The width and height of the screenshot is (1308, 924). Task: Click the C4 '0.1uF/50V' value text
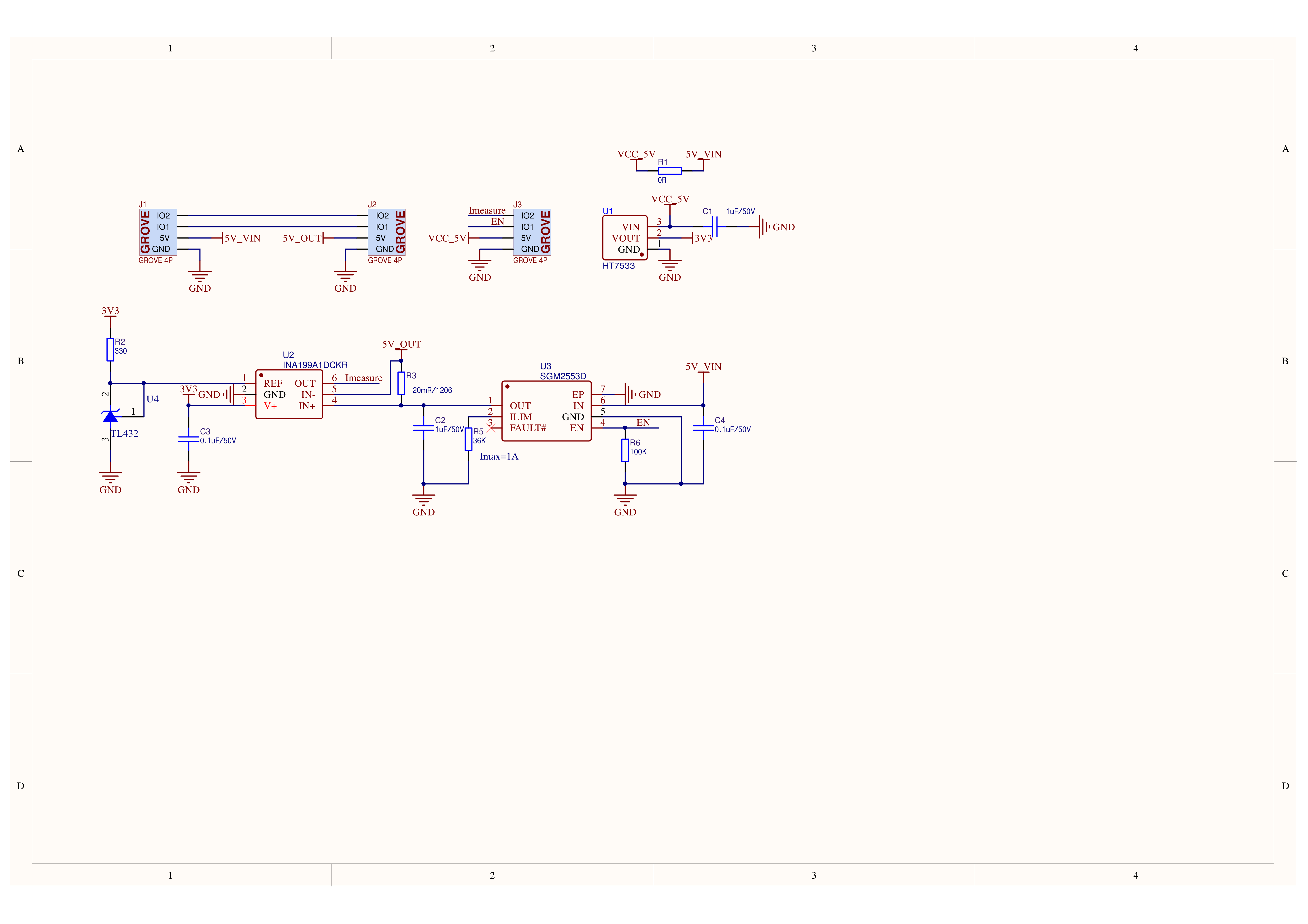(x=733, y=430)
